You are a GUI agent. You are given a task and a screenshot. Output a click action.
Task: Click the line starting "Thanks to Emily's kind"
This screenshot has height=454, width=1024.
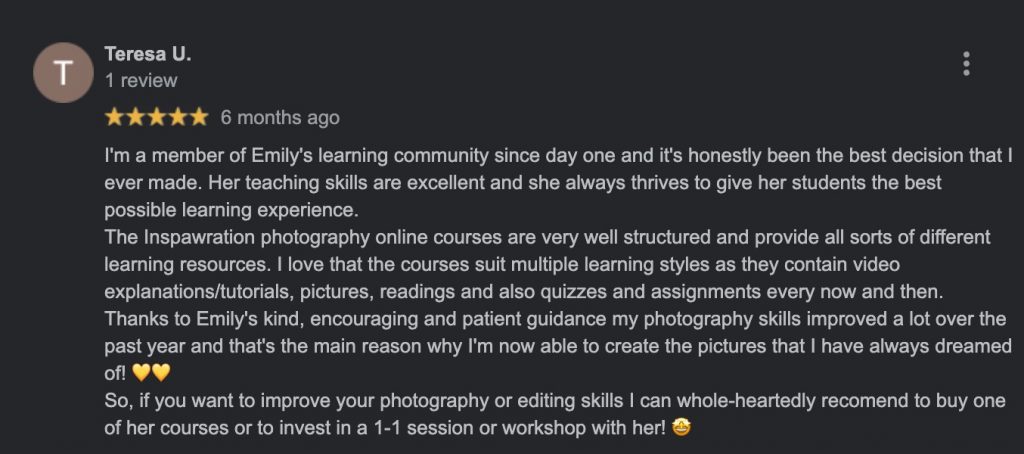pos(555,319)
